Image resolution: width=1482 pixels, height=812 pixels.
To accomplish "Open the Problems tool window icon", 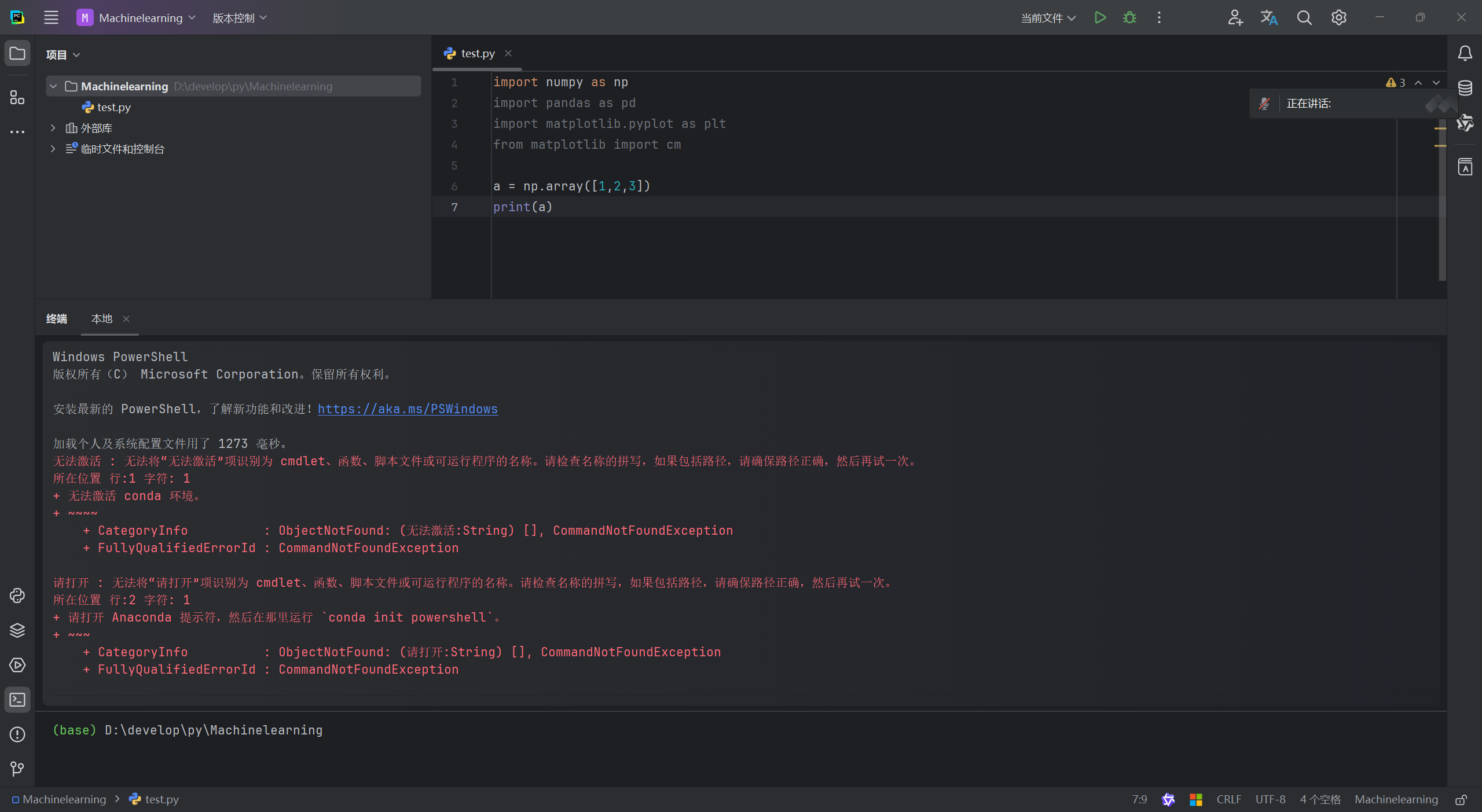I will [x=17, y=734].
